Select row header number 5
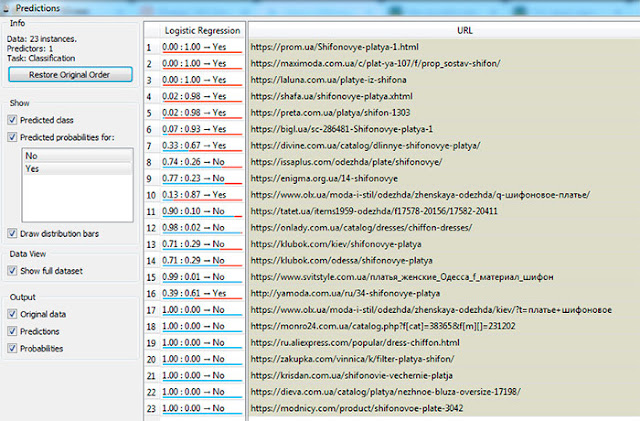 151,113
